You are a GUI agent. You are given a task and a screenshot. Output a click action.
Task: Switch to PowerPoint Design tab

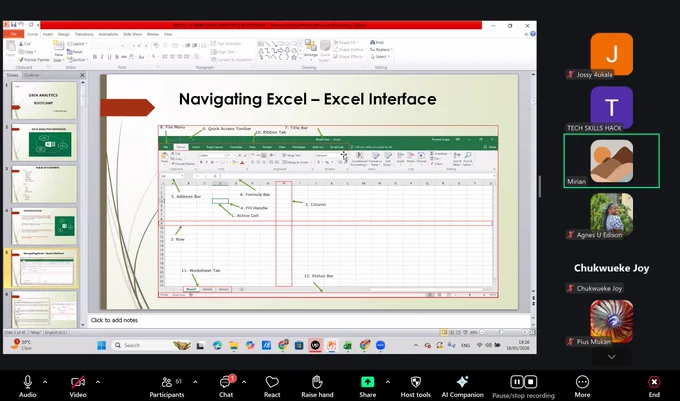pos(64,34)
